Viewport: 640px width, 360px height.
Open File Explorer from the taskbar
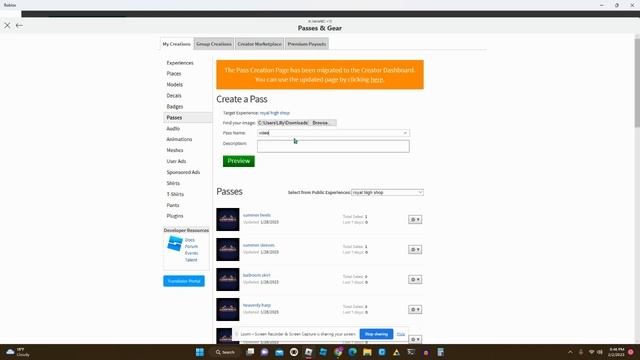(367, 352)
